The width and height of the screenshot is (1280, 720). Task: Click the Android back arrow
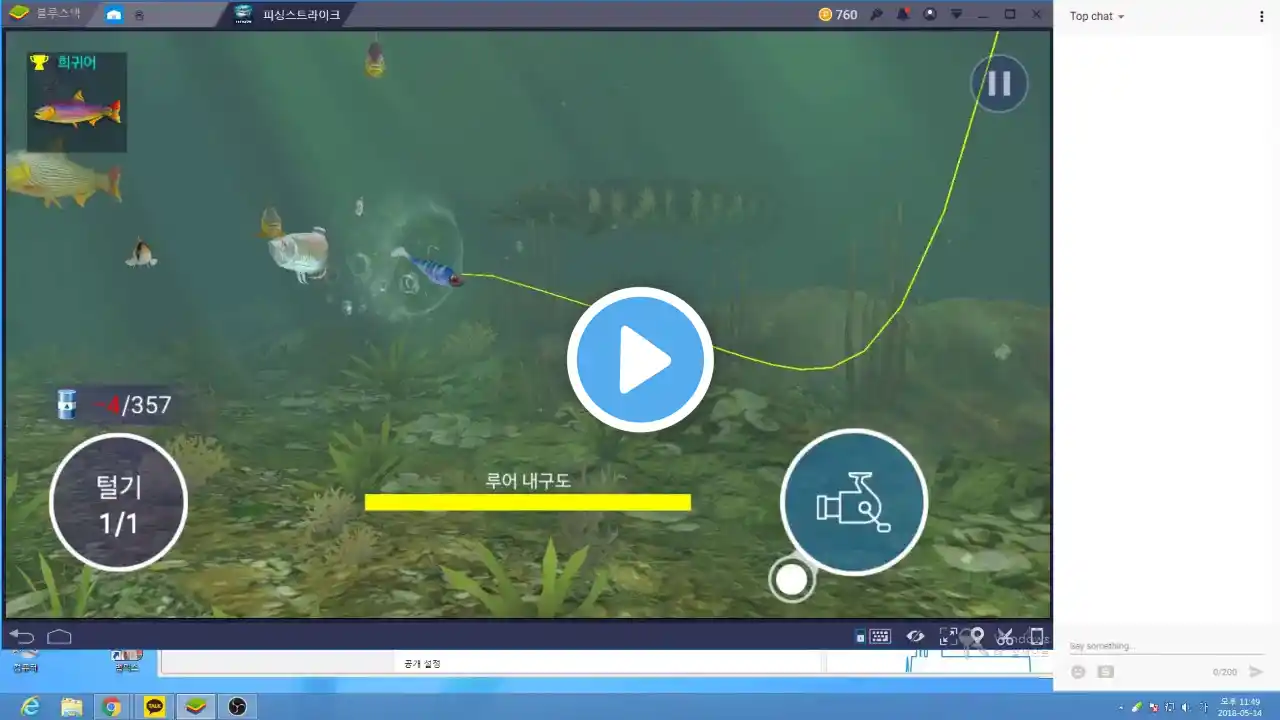coord(22,637)
